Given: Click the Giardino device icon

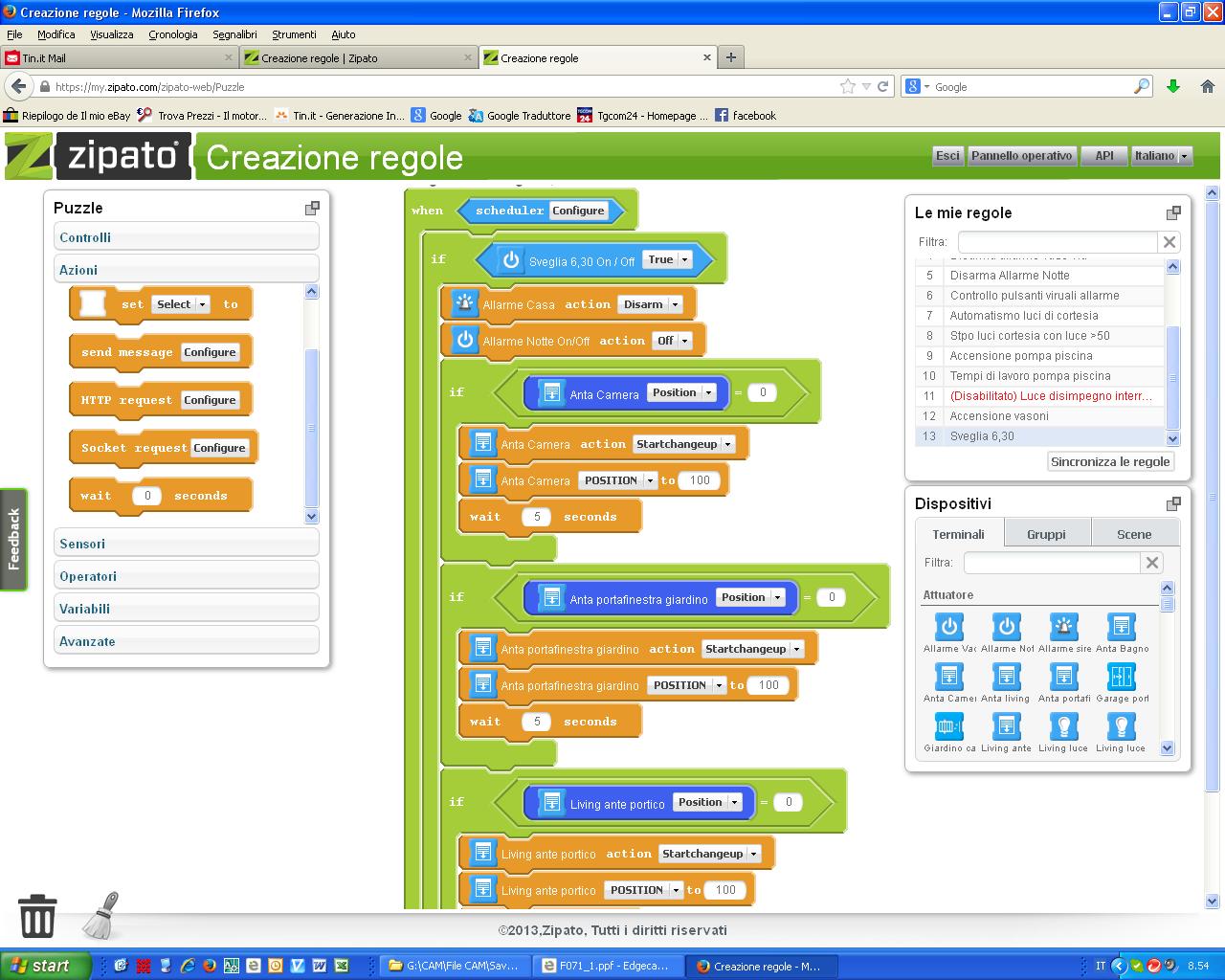Looking at the screenshot, I should tap(948, 726).
